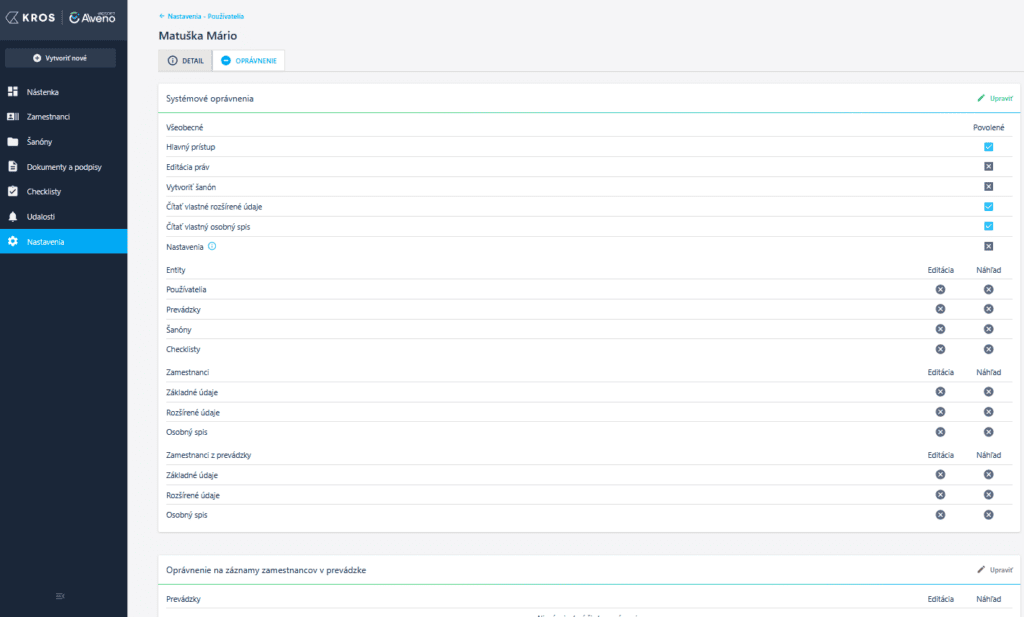
Task: Click the Šanóny folder icon
Action: click(x=13, y=142)
